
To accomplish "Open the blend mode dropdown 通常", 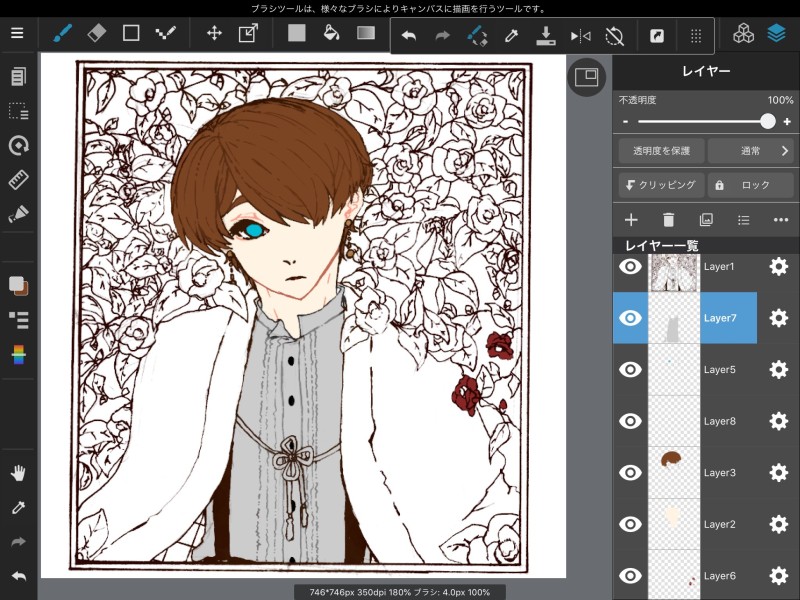I will click(751, 151).
